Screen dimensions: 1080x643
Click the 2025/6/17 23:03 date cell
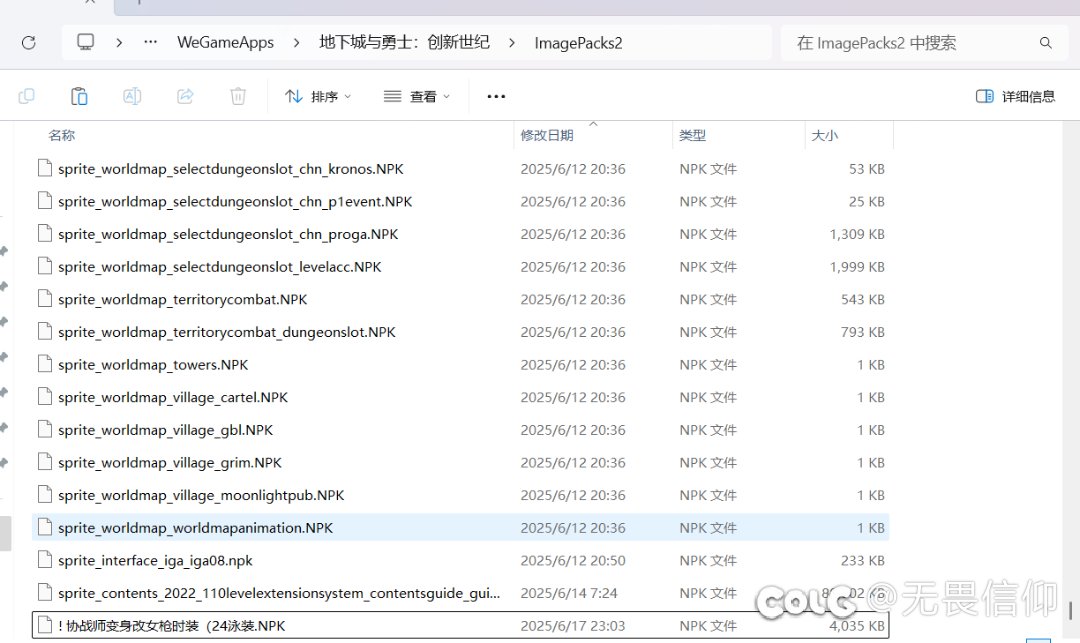point(573,626)
